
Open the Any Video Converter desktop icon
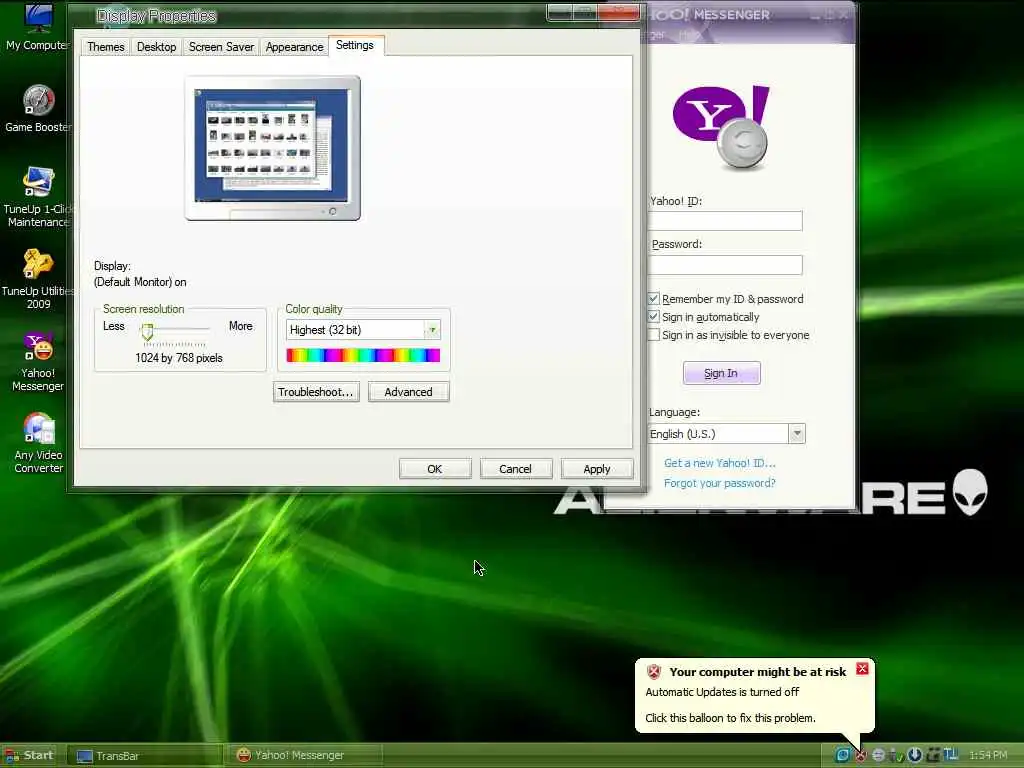coord(38,443)
